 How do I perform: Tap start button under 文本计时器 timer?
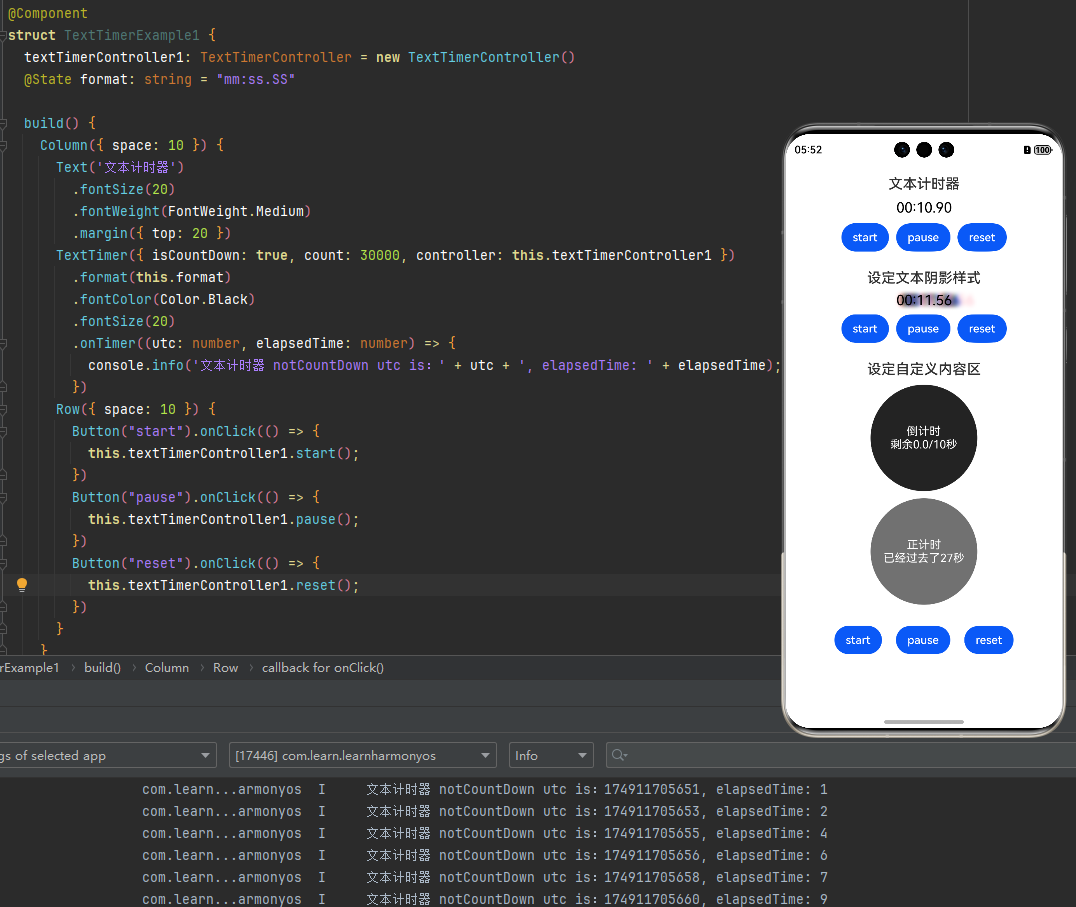point(865,237)
